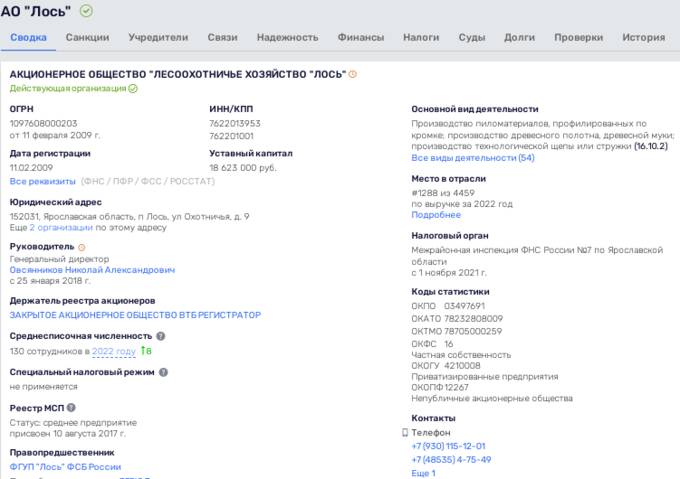Switch to the История tab
The image size is (680, 479).
point(644,38)
